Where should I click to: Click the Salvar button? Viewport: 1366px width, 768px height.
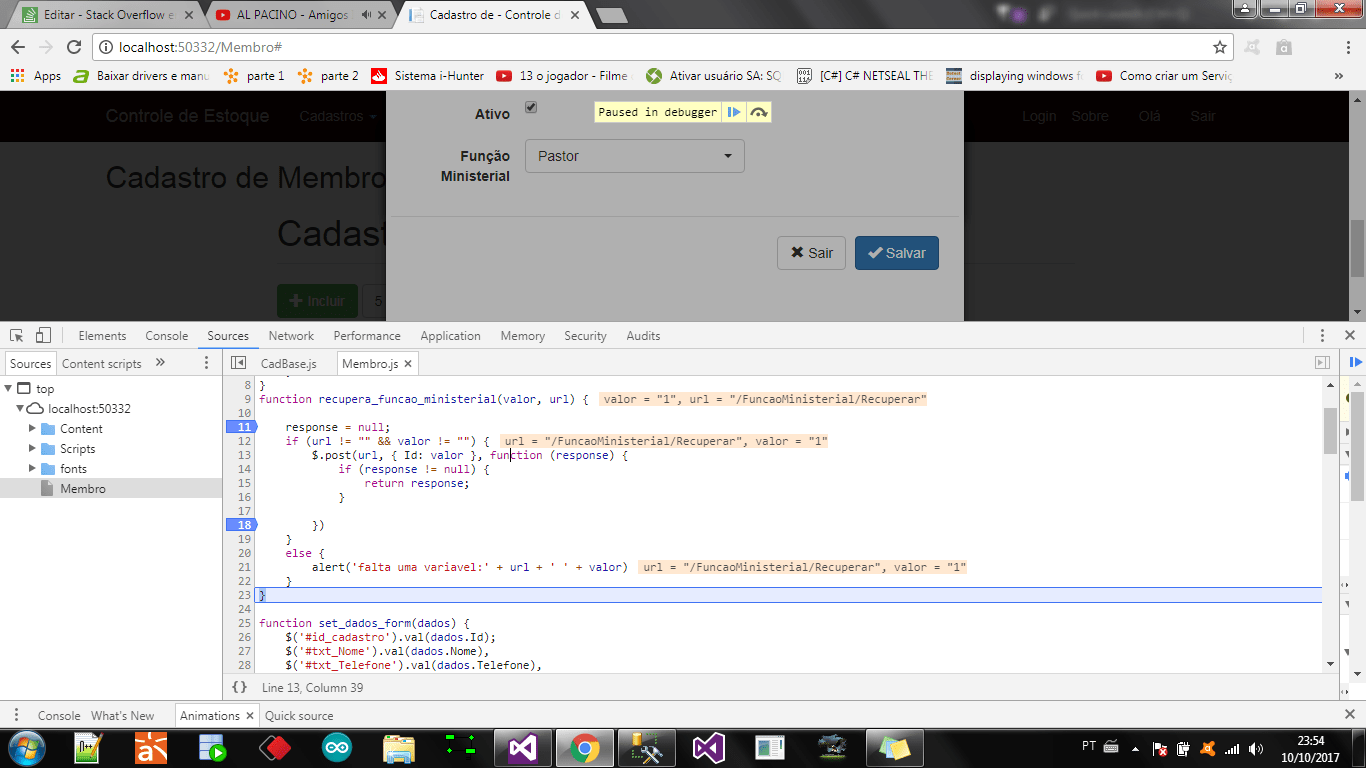[897, 253]
